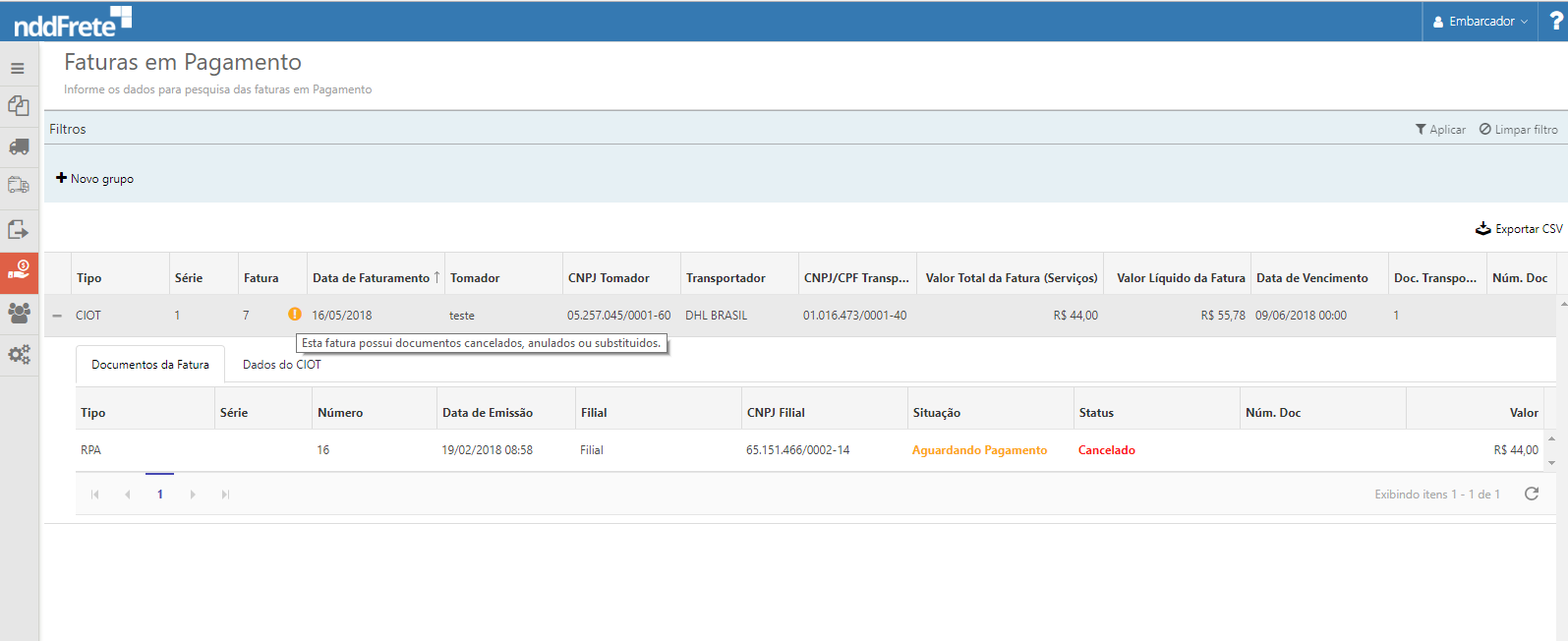Screen dimensions: 1568x641
Task: Clear filters with Limpar filtro
Action: pyautogui.click(x=1518, y=130)
